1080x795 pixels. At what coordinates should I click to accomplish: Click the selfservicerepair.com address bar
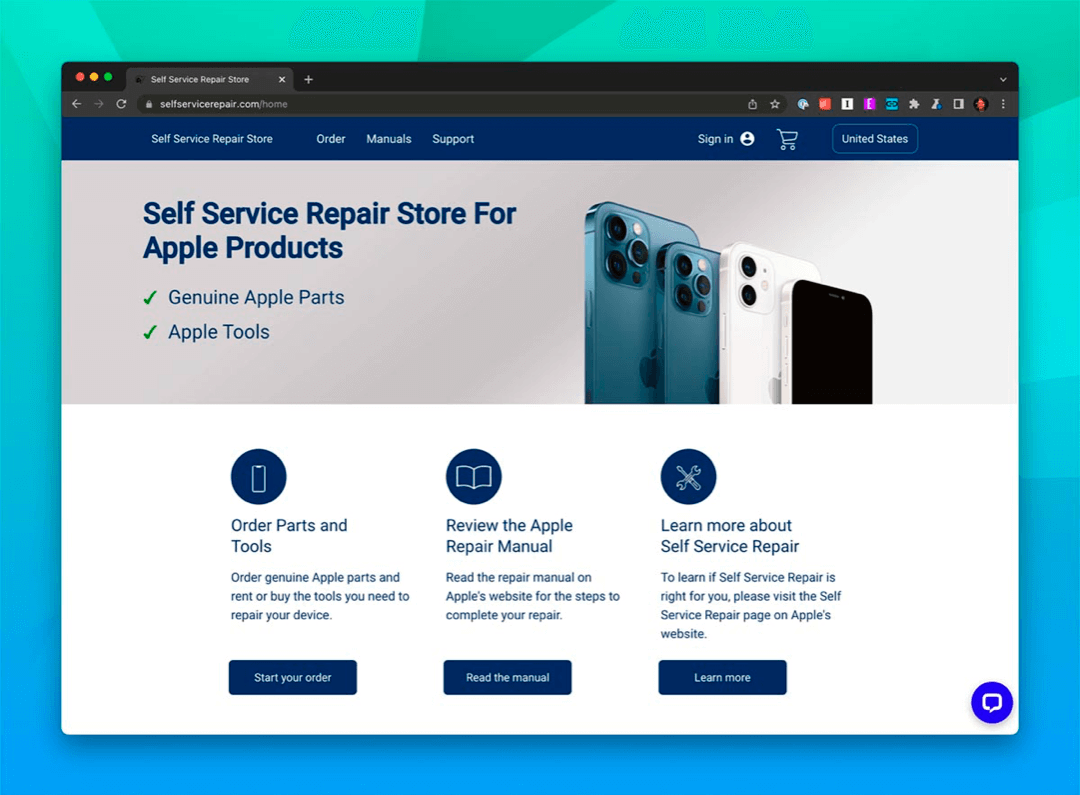pyautogui.click(x=441, y=104)
